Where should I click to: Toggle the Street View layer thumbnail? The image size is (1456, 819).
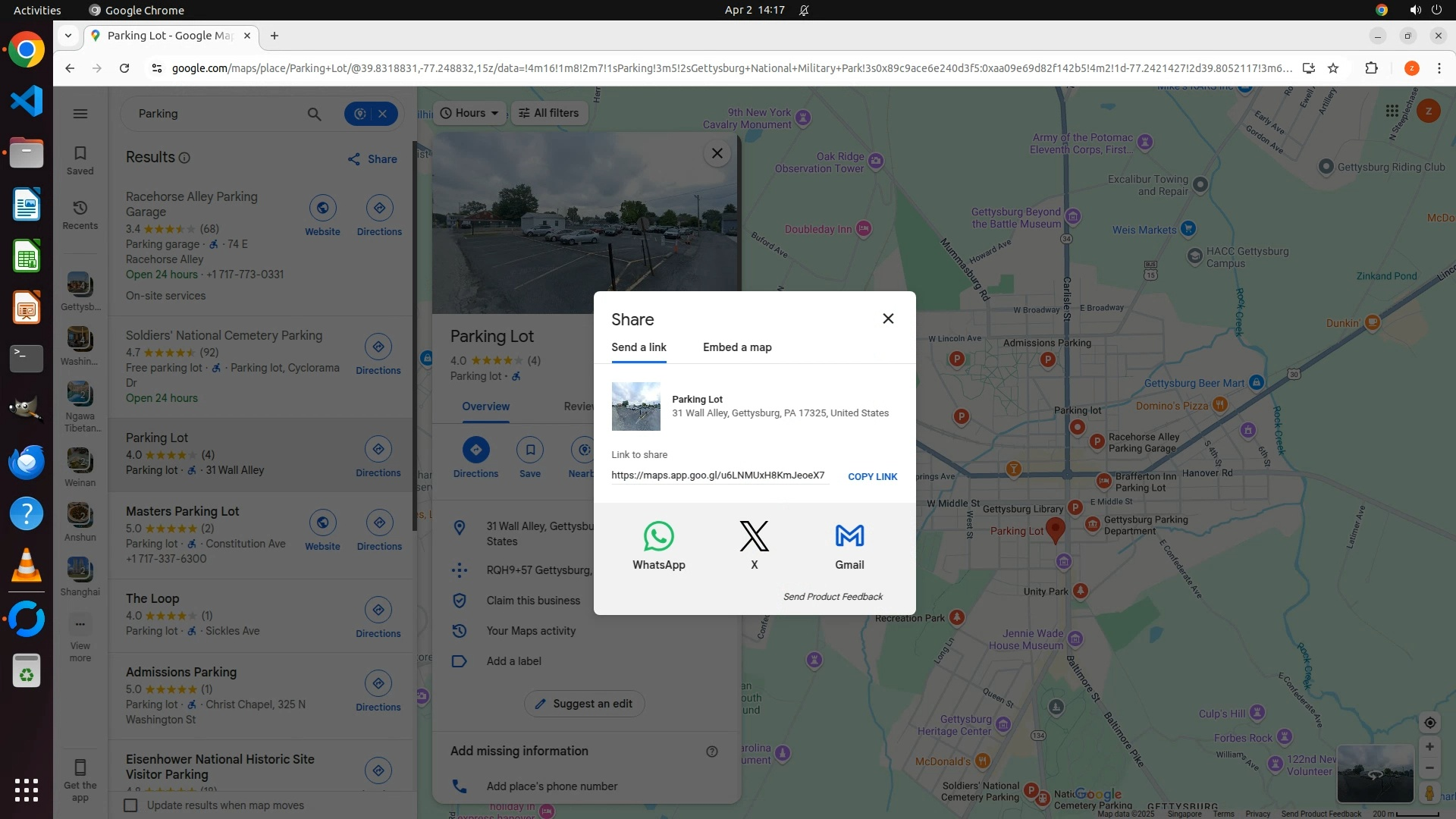click(x=1375, y=773)
